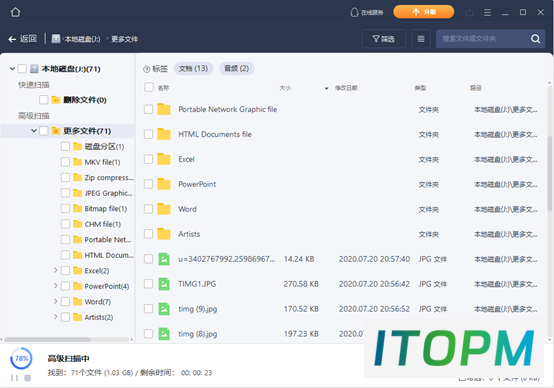Check the TIMG1.JPG file checkbox
Screen dimensions: 554x388
point(149,284)
